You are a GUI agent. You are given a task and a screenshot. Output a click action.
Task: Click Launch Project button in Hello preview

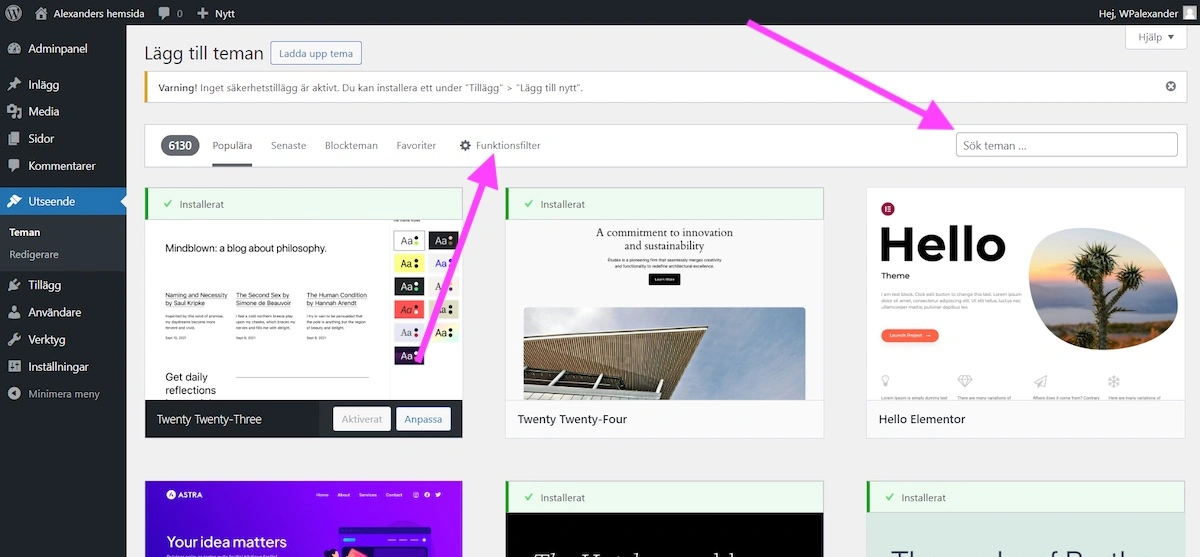[x=909, y=336]
